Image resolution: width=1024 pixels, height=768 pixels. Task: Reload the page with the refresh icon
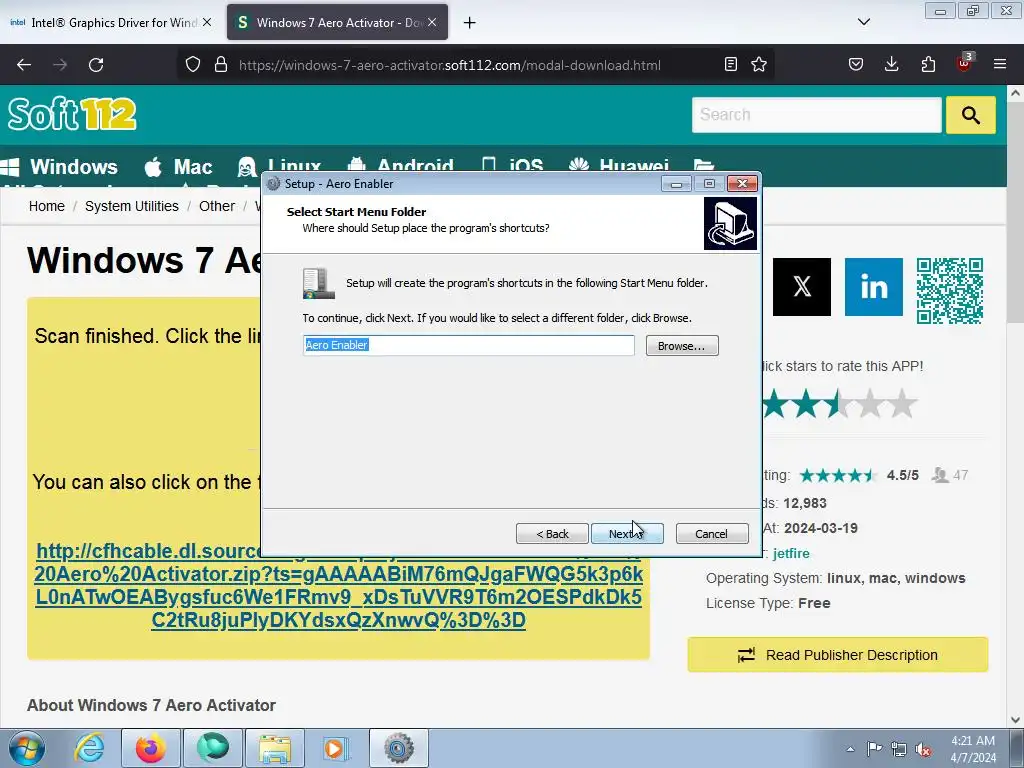pos(96,65)
